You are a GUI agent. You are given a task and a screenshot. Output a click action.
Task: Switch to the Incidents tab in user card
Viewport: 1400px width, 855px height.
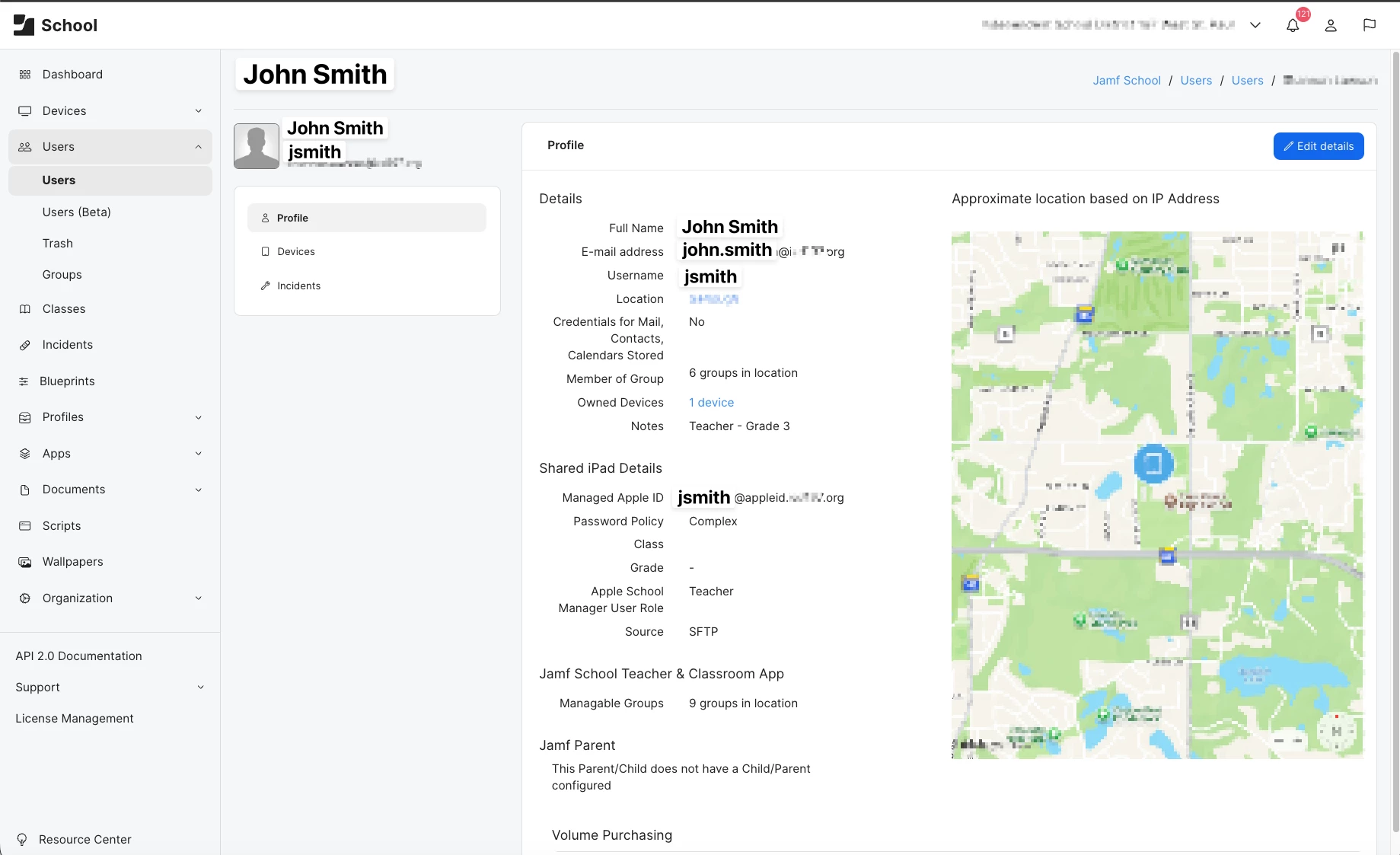367,286
